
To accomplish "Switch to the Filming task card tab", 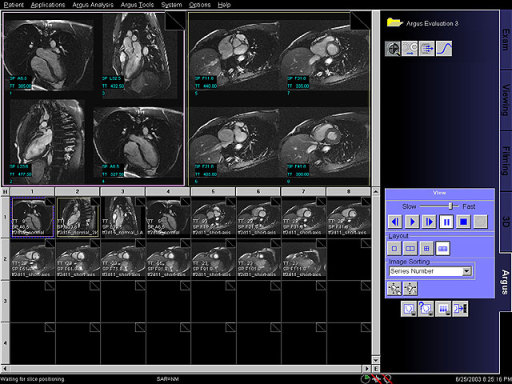I will [505, 160].
